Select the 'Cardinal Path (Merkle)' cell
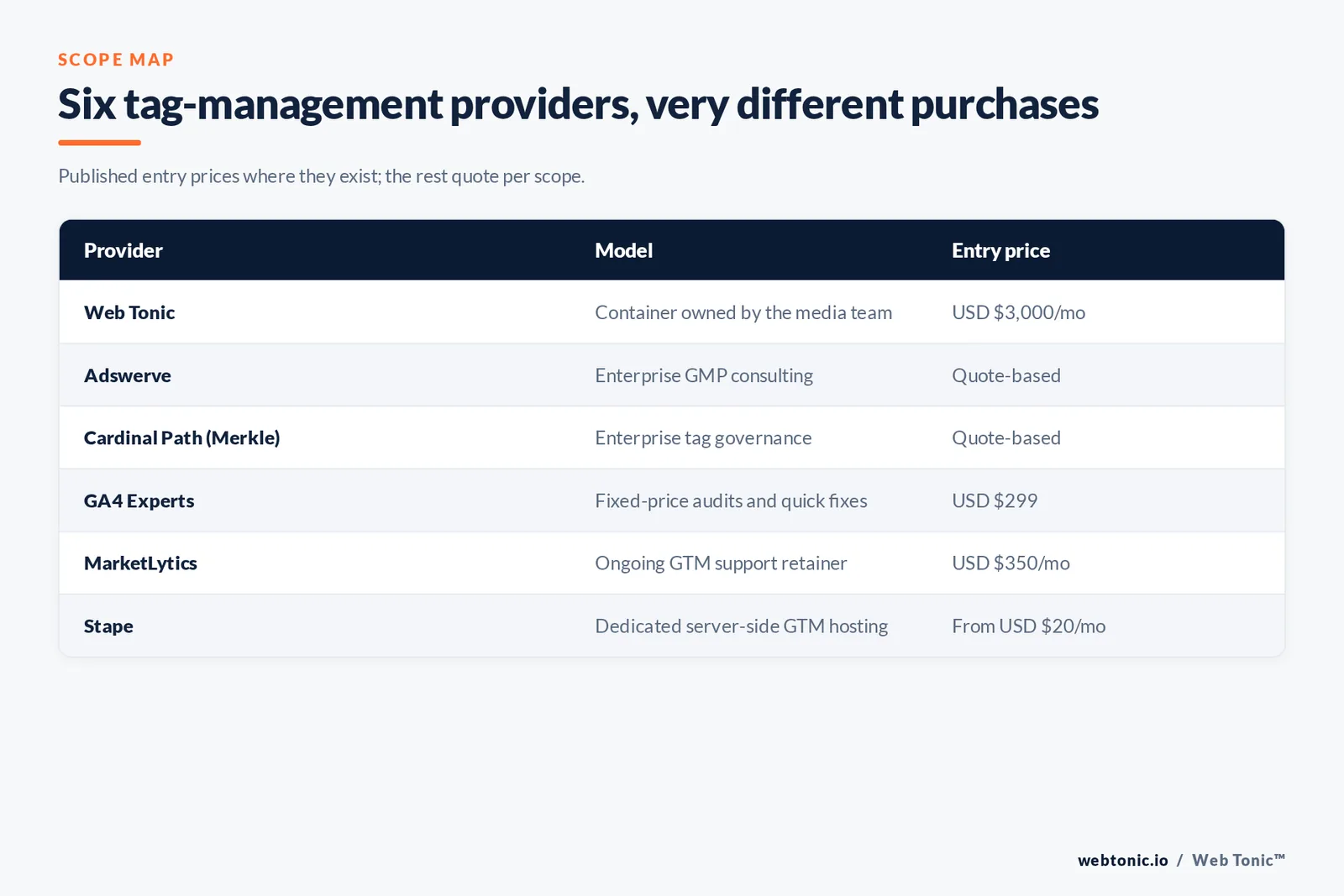The width and height of the screenshot is (1344, 896). pos(182,438)
